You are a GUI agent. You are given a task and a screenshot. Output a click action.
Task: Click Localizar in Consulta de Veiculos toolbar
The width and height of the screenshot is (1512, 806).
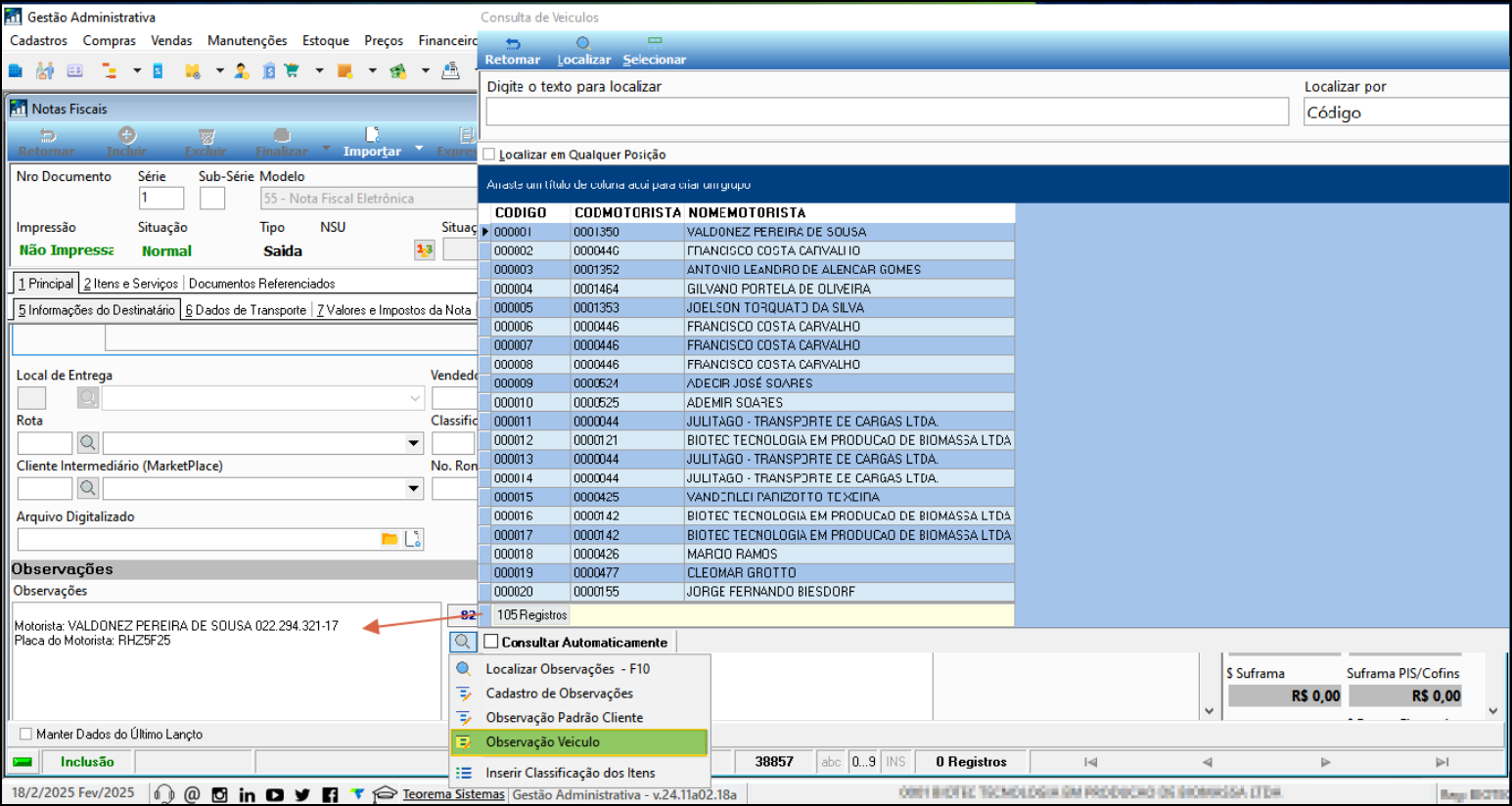coord(584,52)
